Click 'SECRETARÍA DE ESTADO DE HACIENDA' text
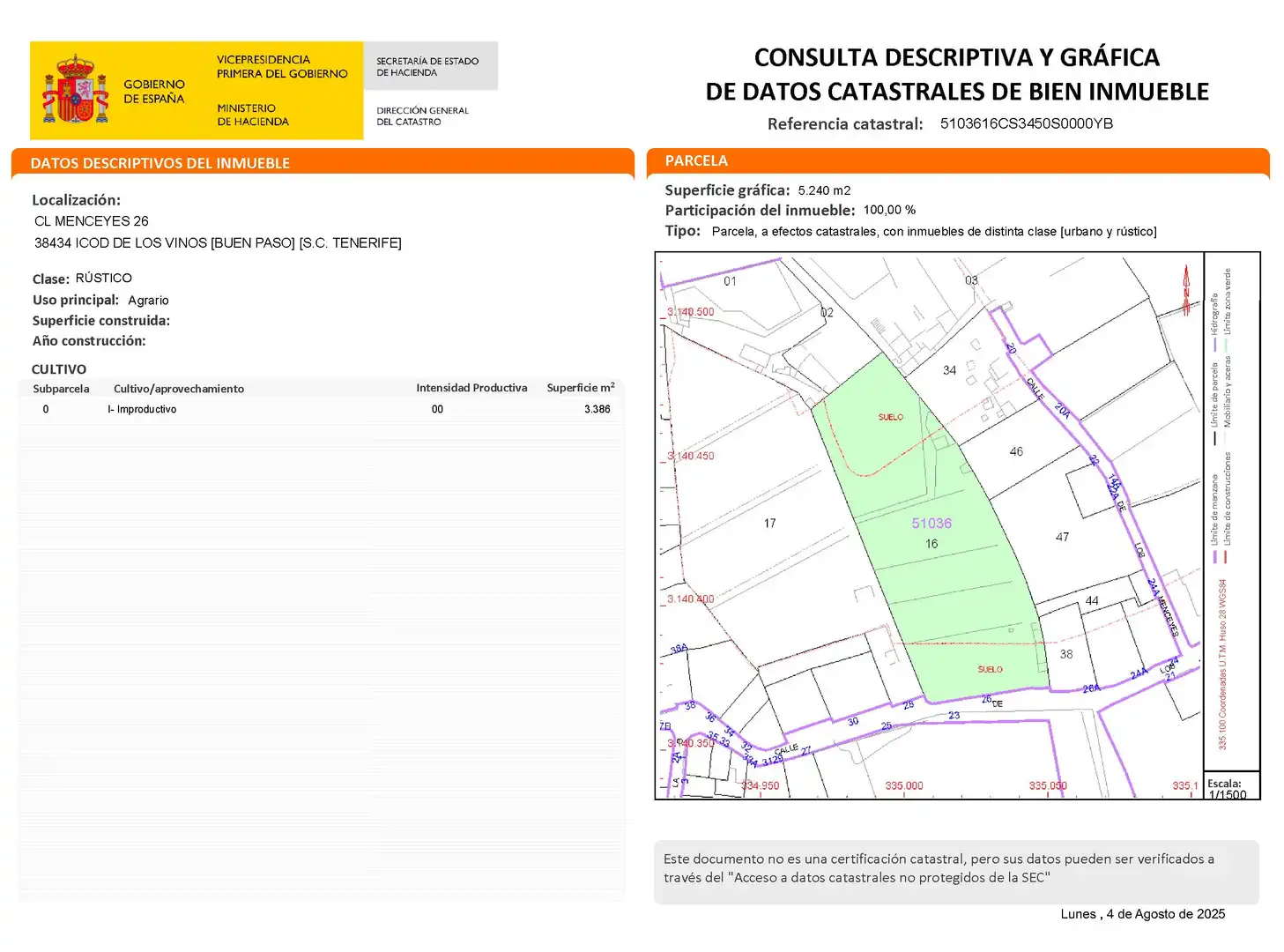1284x952 pixels. [x=427, y=67]
